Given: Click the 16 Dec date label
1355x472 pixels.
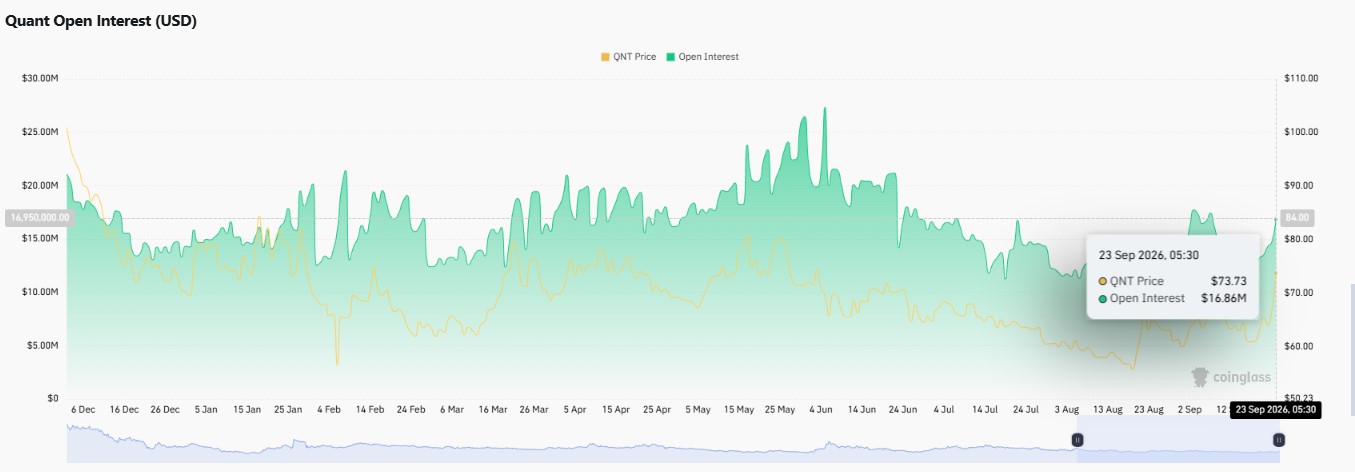Looking at the screenshot, I should (125, 409).
